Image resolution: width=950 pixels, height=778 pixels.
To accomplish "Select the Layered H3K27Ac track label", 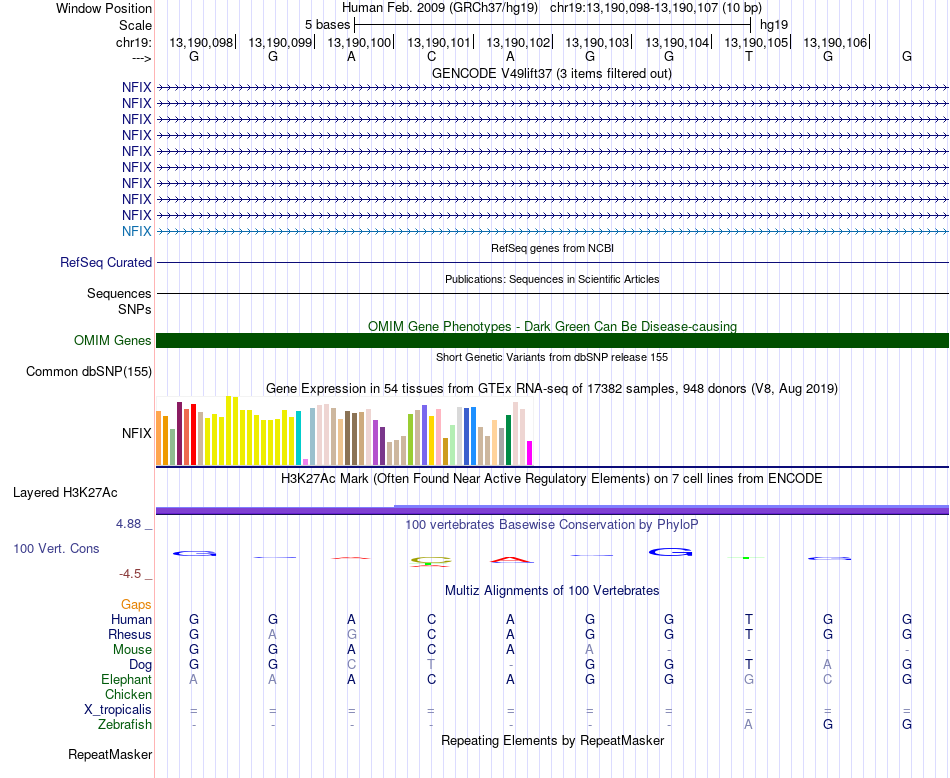I will pos(65,493).
